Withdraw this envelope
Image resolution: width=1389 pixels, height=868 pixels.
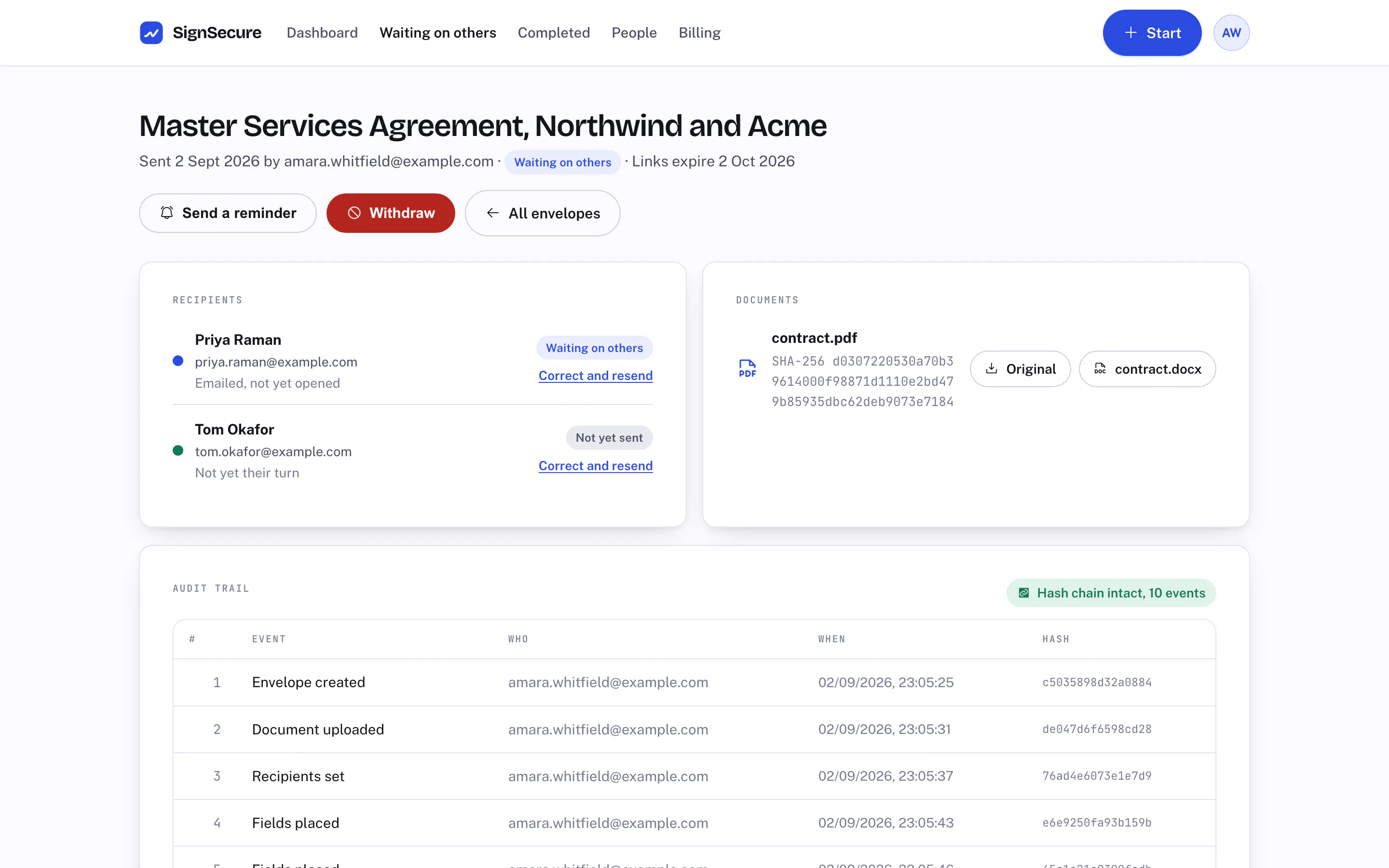tap(391, 213)
